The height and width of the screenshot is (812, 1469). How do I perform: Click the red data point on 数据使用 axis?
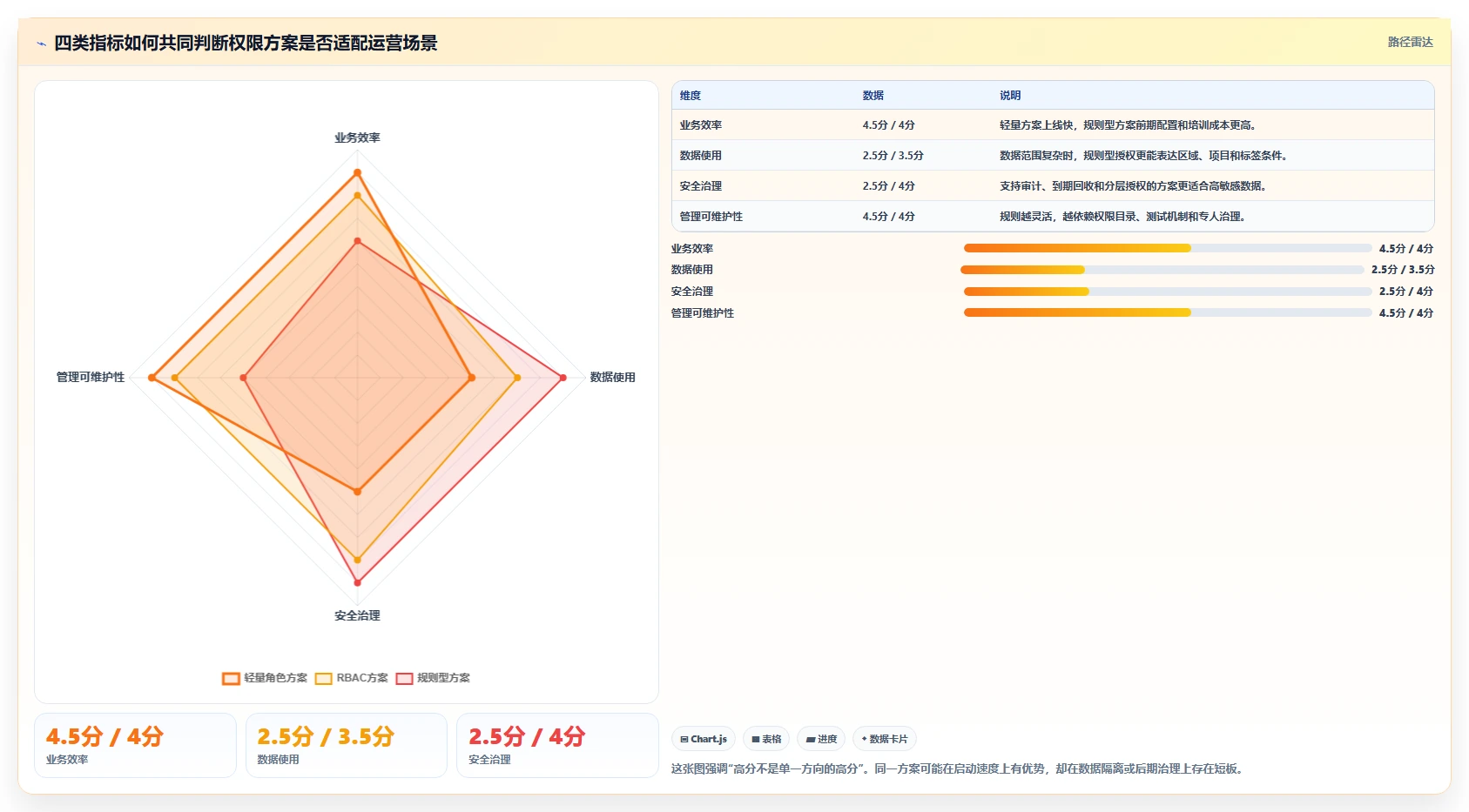[x=563, y=378]
